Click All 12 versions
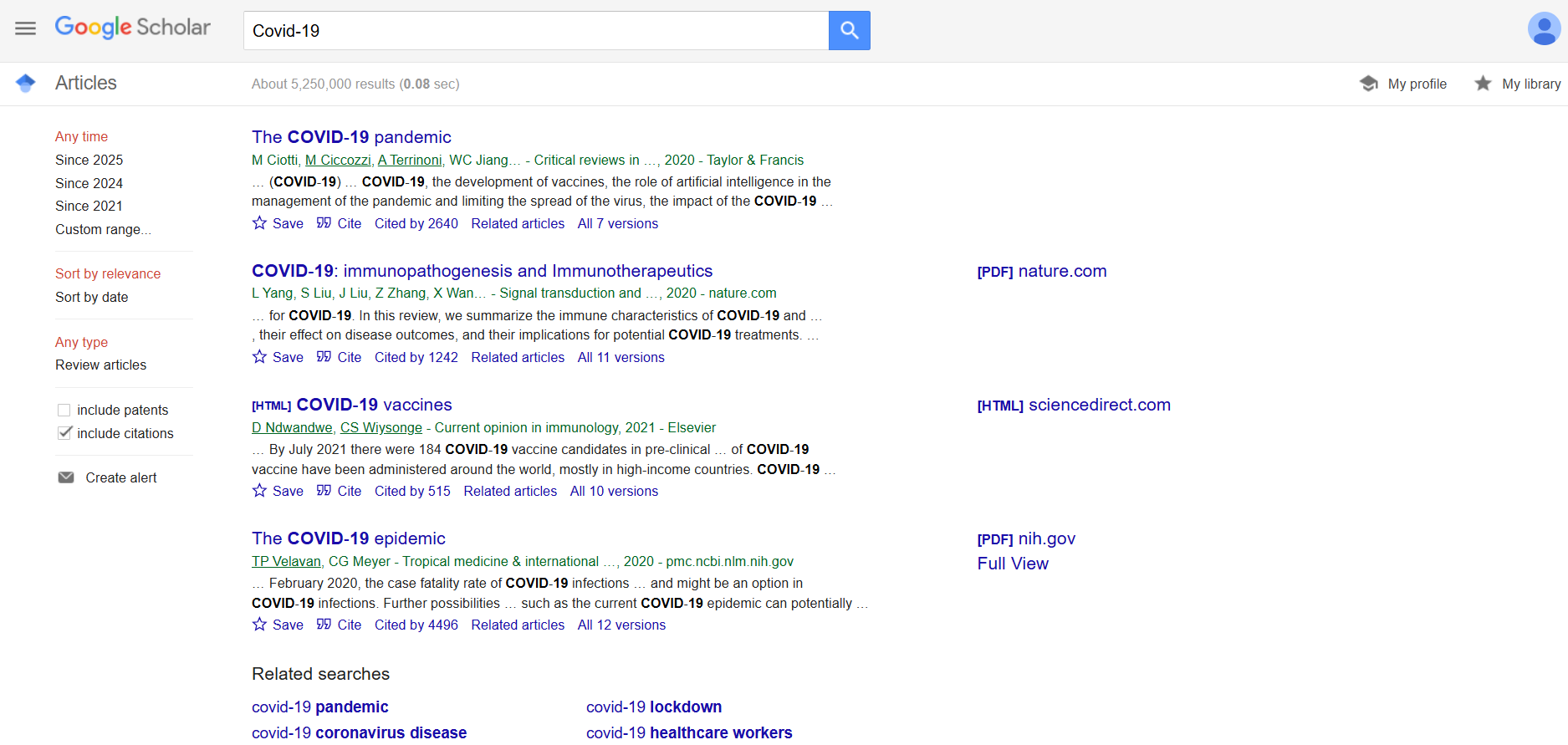The height and width of the screenshot is (745, 1568). coord(621,625)
